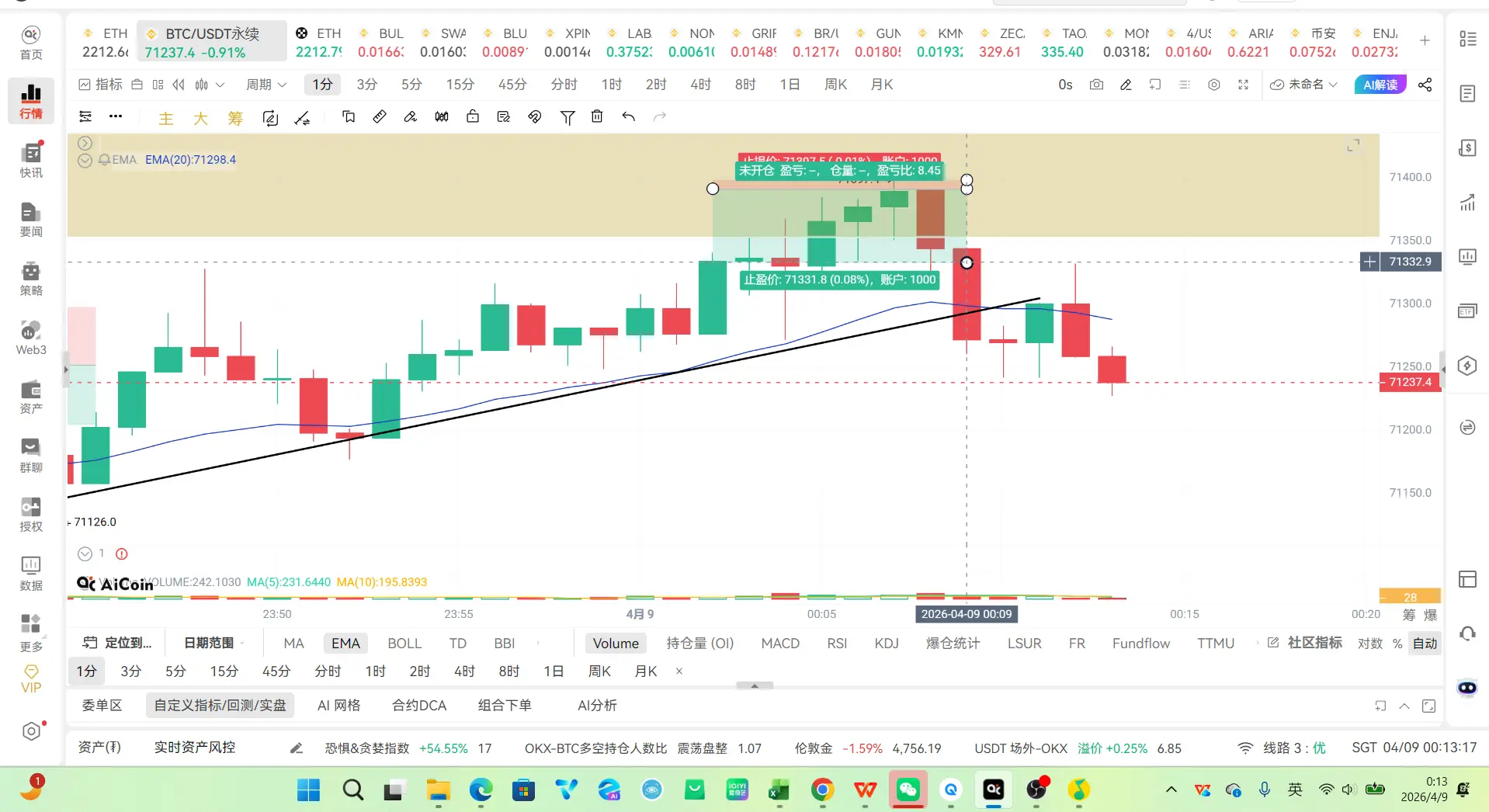Click the 社区指标 community indicators link
The width and height of the screenshot is (1489, 812).
pyautogui.click(x=1305, y=643)
